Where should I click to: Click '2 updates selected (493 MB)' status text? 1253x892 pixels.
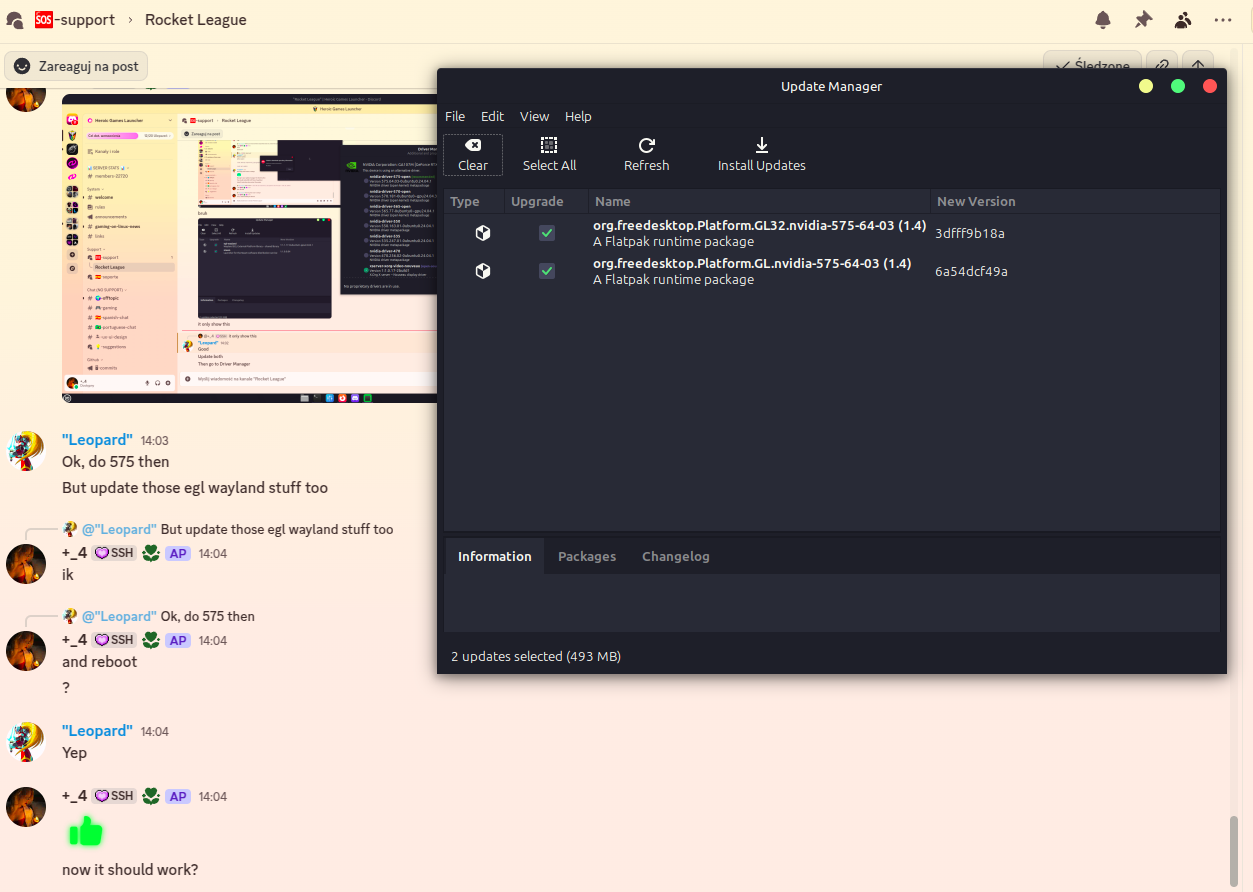click(x=536, y=656)
